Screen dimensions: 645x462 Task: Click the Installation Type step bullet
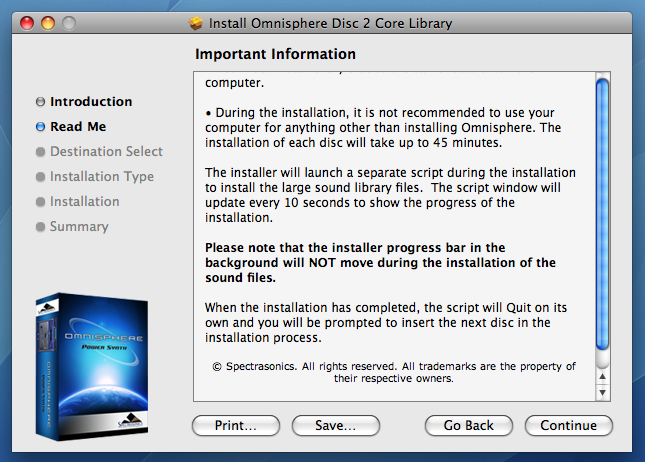40,177
